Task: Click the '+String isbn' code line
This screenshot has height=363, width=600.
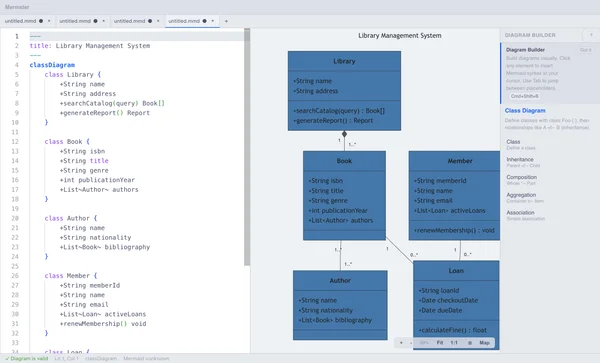Action: [82, 151]
